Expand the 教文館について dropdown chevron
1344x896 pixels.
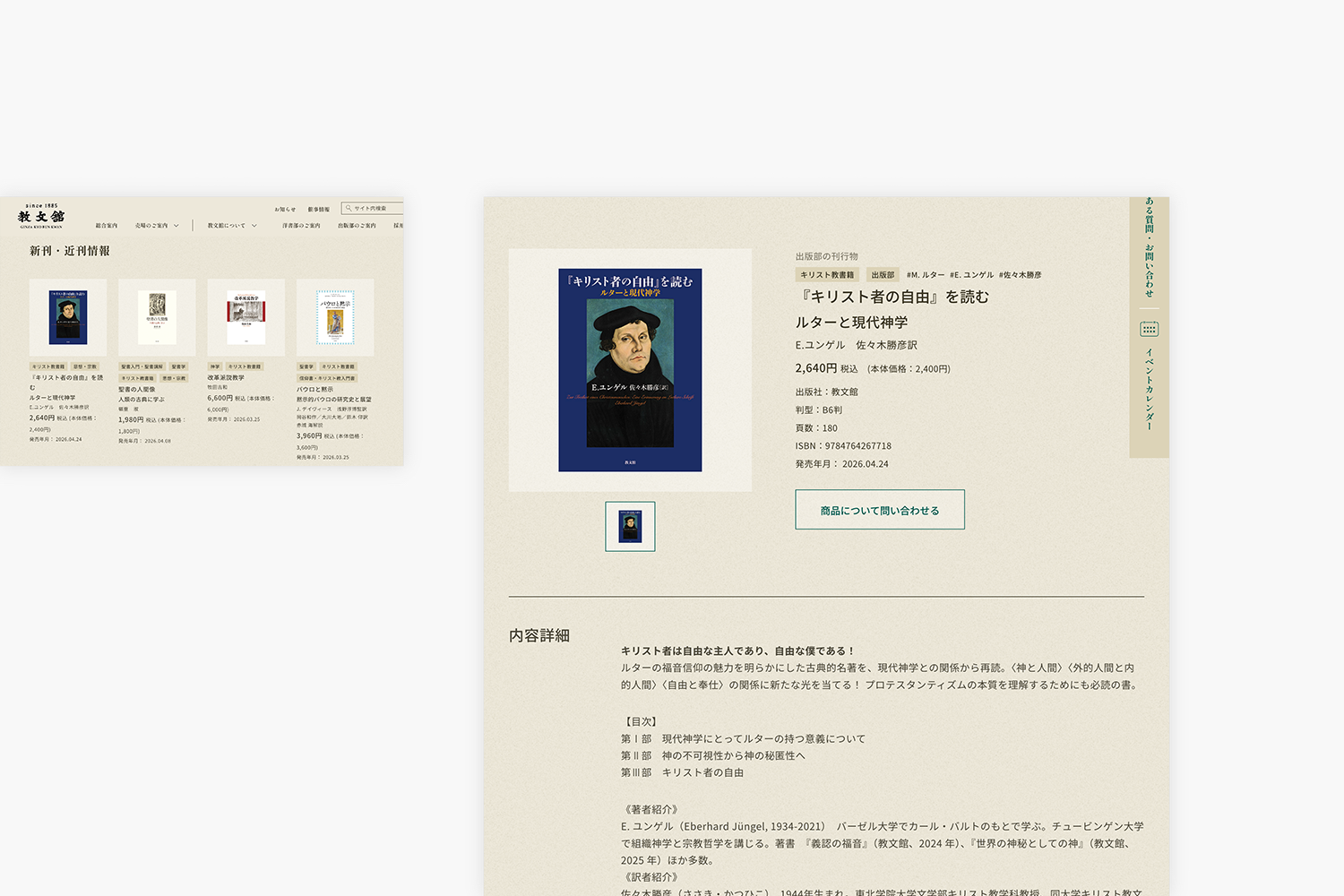[254, 226]
